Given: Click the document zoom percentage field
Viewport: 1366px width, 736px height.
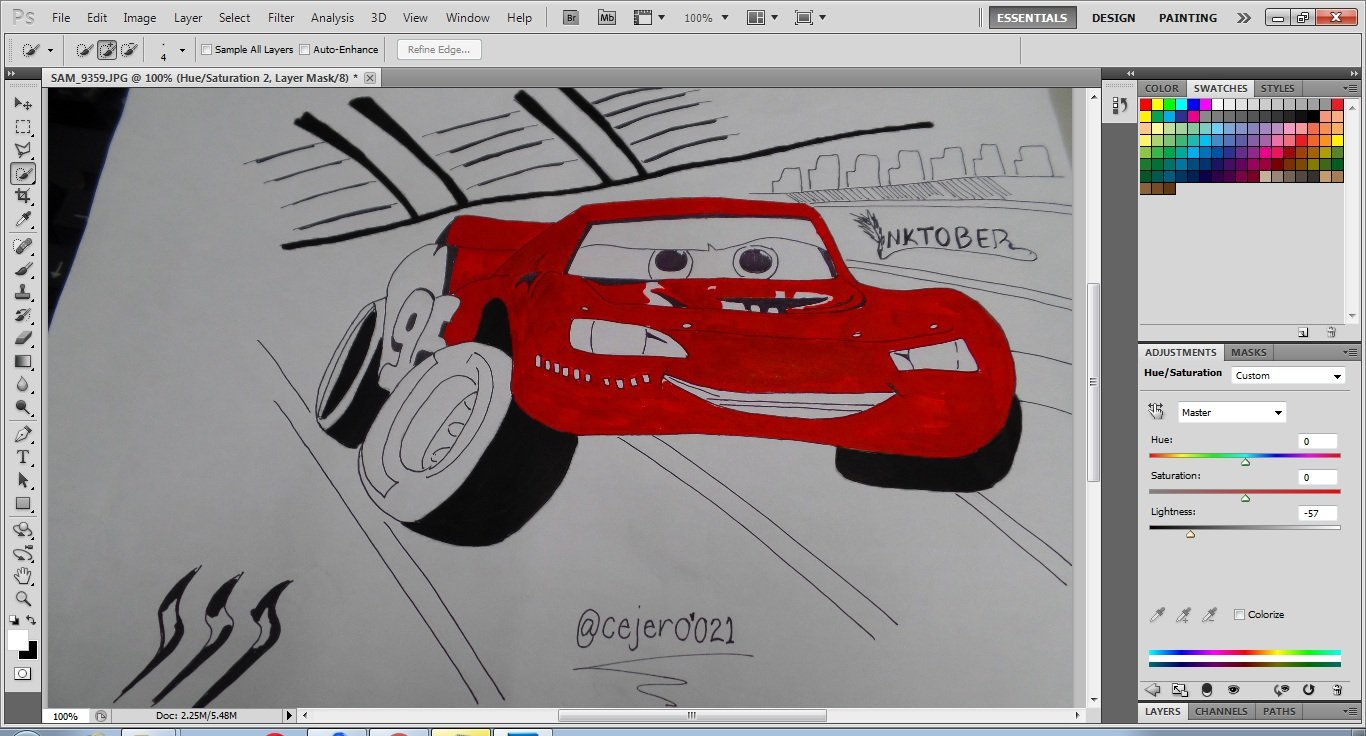Looking at the screenshot, I should click(x=66, y=716).
